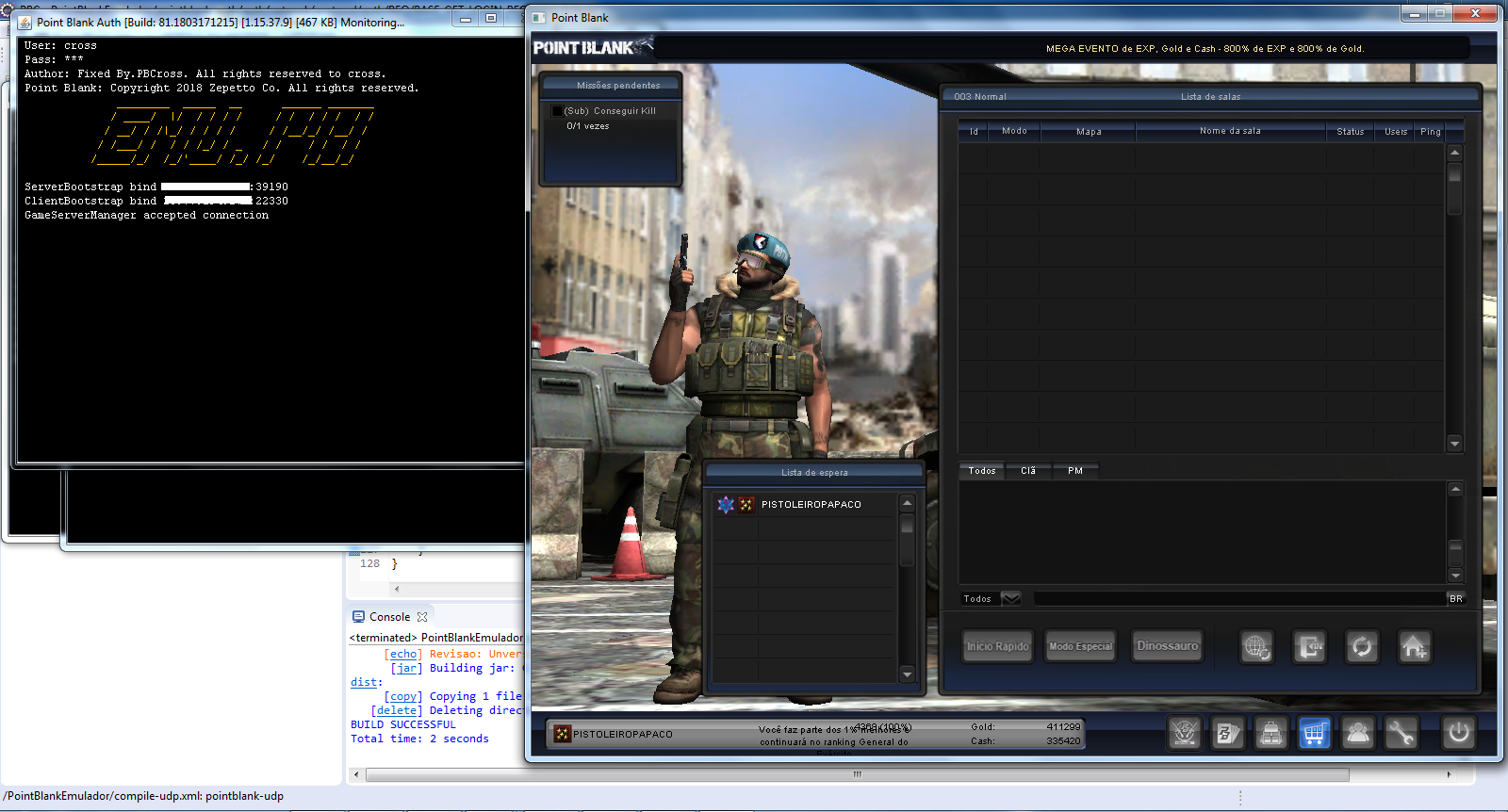1508x812 pixels.
Task: Open the shop cart icon
Action: (x=1314, y=732)
